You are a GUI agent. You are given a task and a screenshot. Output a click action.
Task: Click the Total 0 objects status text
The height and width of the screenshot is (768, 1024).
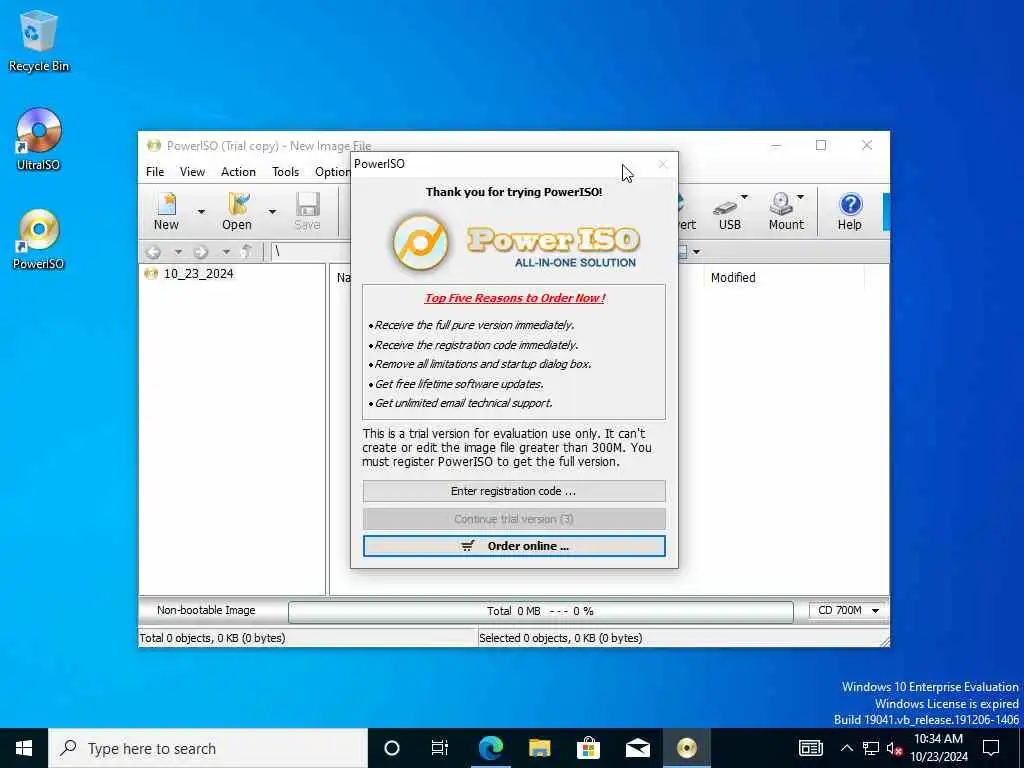[212, 638]
